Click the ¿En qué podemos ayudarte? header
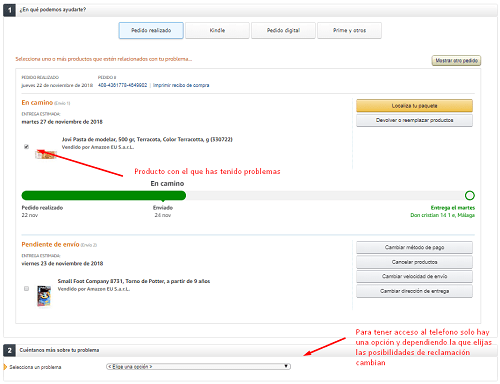500x384 pixels. click(x=52, y=10)
